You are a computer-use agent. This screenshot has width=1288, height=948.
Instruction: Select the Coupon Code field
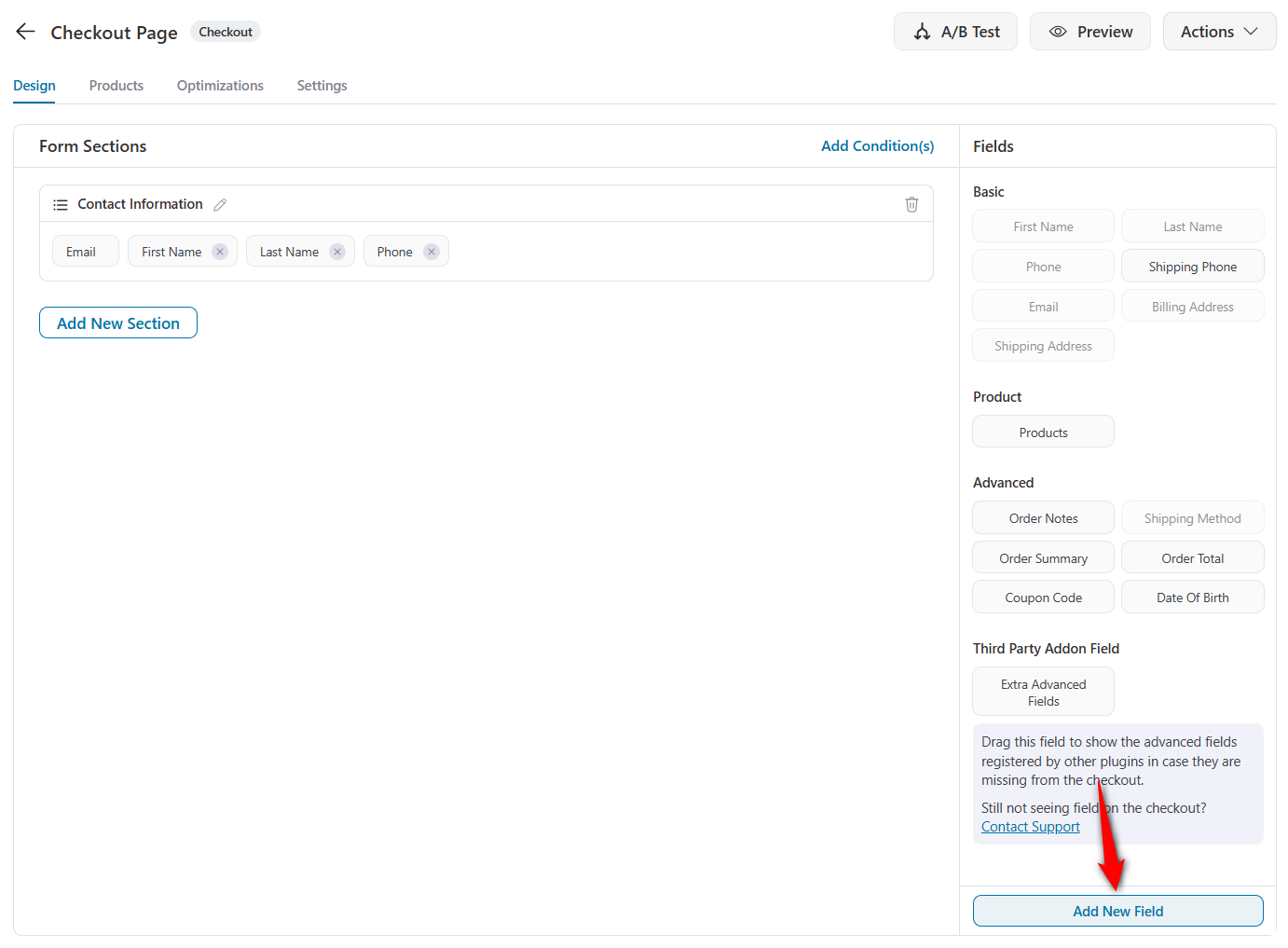1042,597
